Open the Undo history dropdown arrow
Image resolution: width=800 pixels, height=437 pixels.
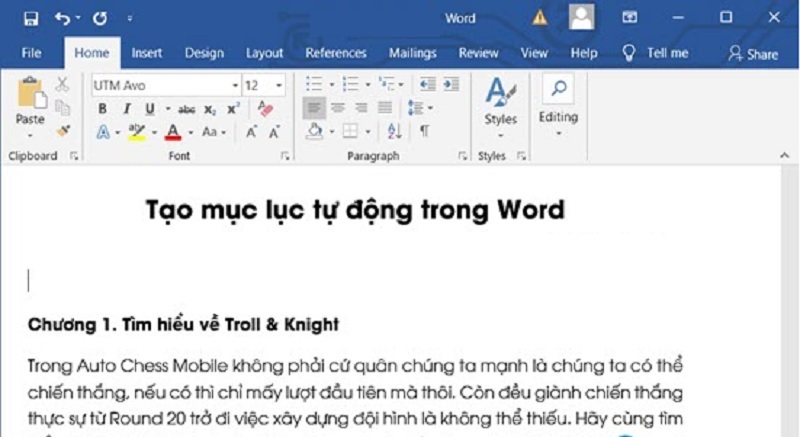78,18
